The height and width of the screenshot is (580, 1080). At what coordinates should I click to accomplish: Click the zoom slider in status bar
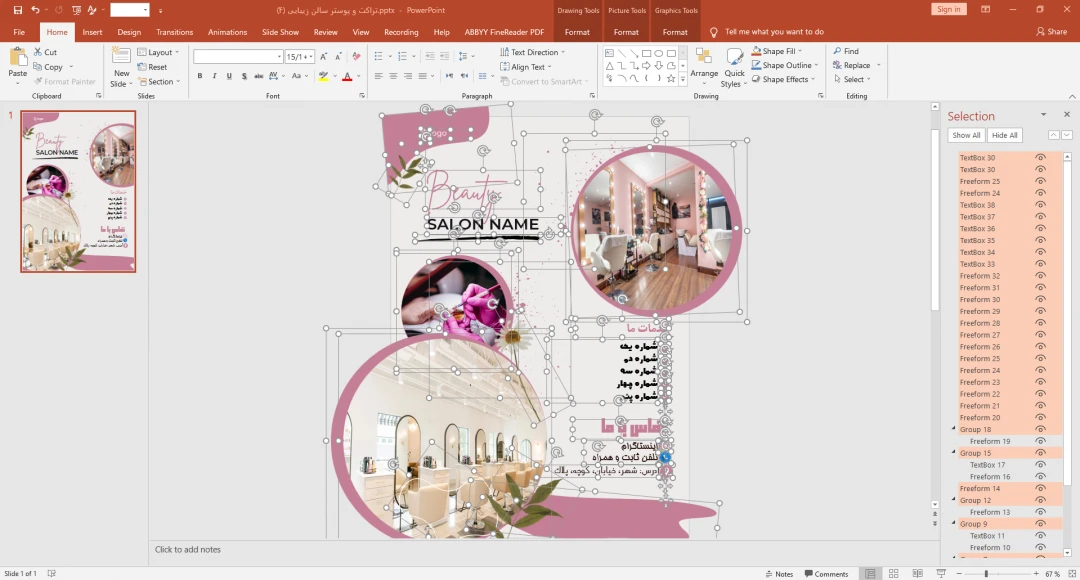click(x=986, y=574)
